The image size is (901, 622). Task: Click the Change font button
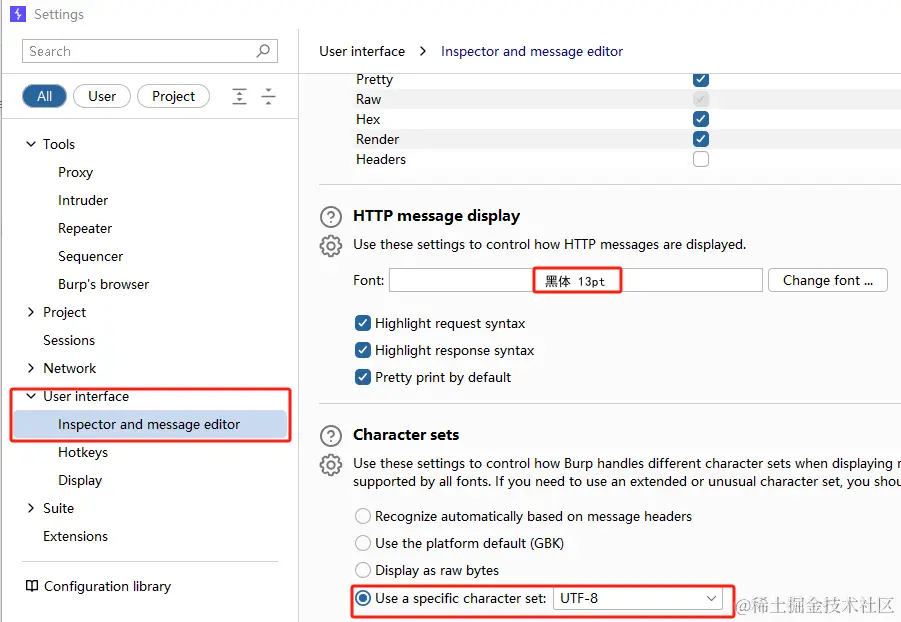point(827,280)
